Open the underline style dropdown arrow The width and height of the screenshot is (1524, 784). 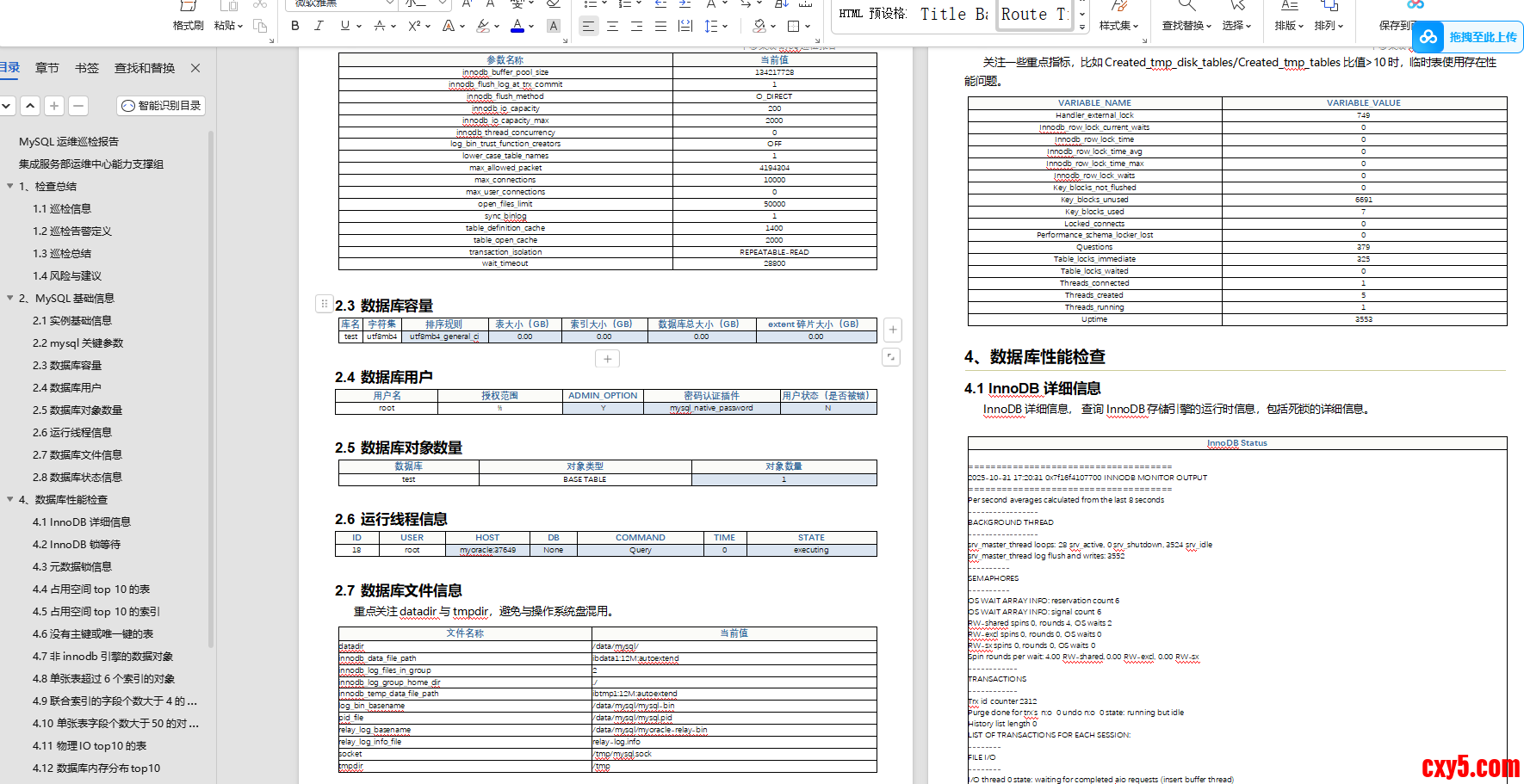[x=359, y=27]
